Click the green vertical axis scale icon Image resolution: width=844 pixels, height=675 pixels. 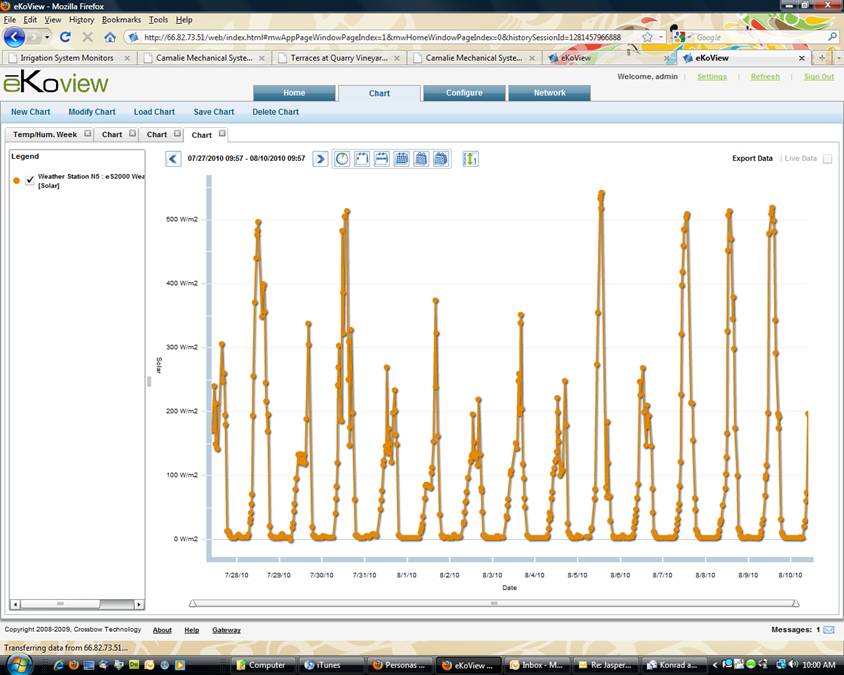(x=470, y=159)
